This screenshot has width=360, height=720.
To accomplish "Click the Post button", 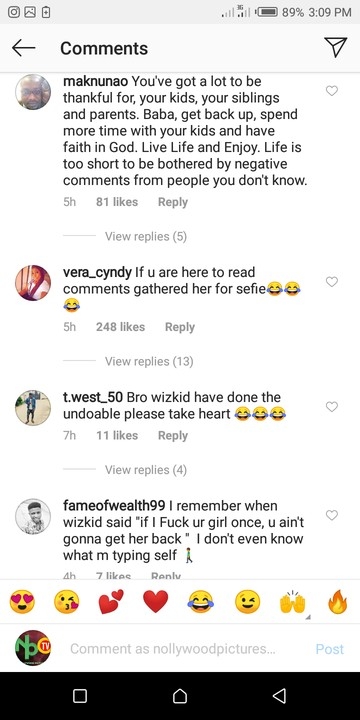I will coord(330,649).
